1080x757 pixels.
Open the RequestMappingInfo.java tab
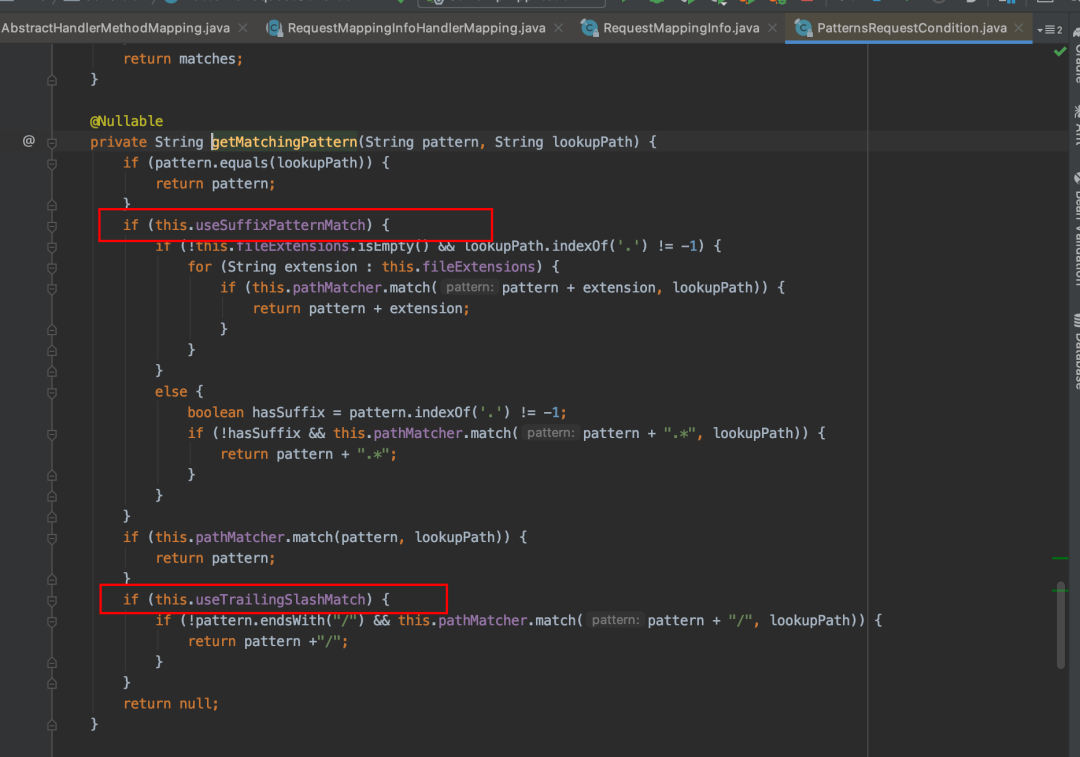[x=680, y=28]
